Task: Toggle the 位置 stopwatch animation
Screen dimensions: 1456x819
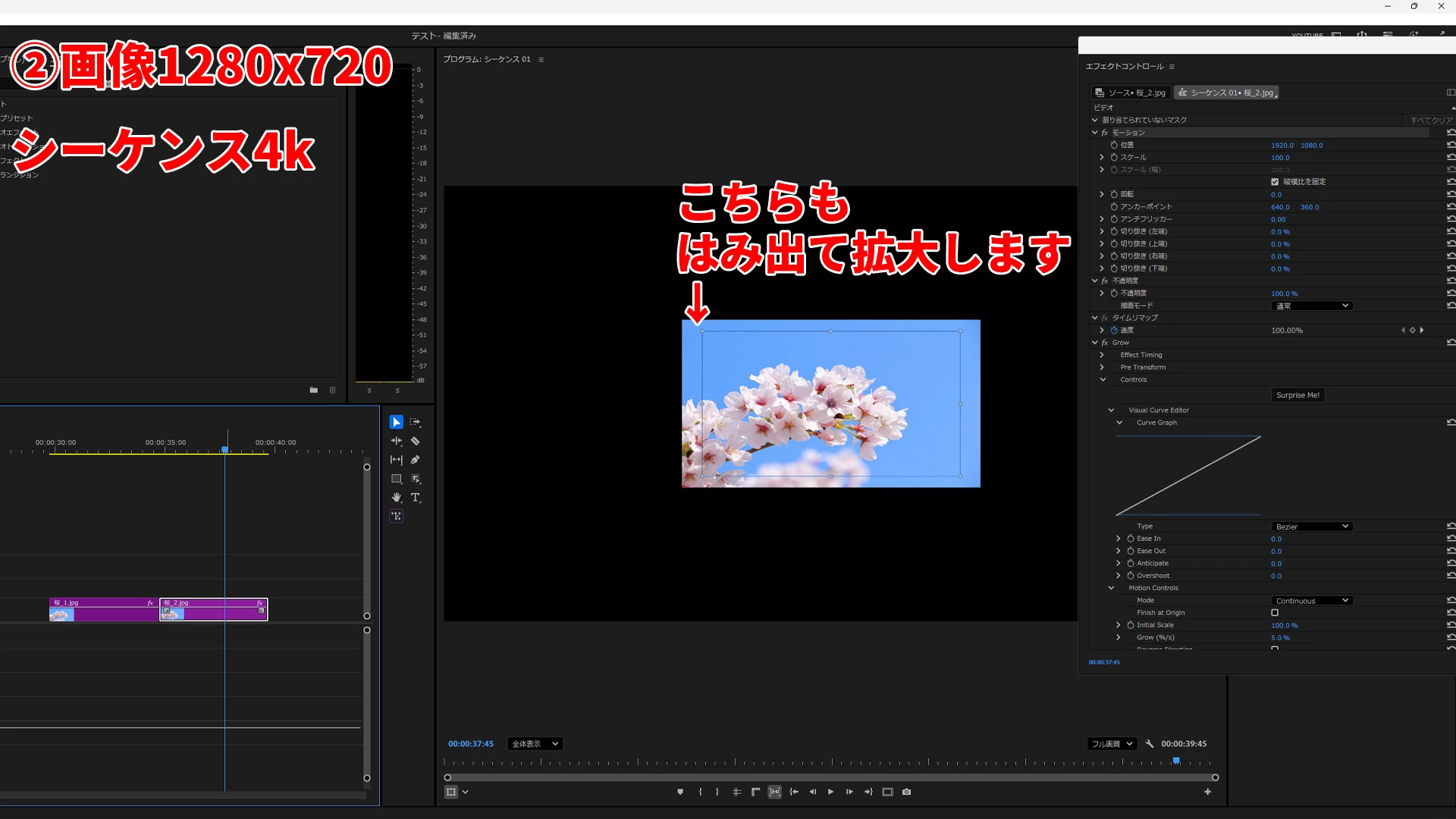Action: [1114, 145]
